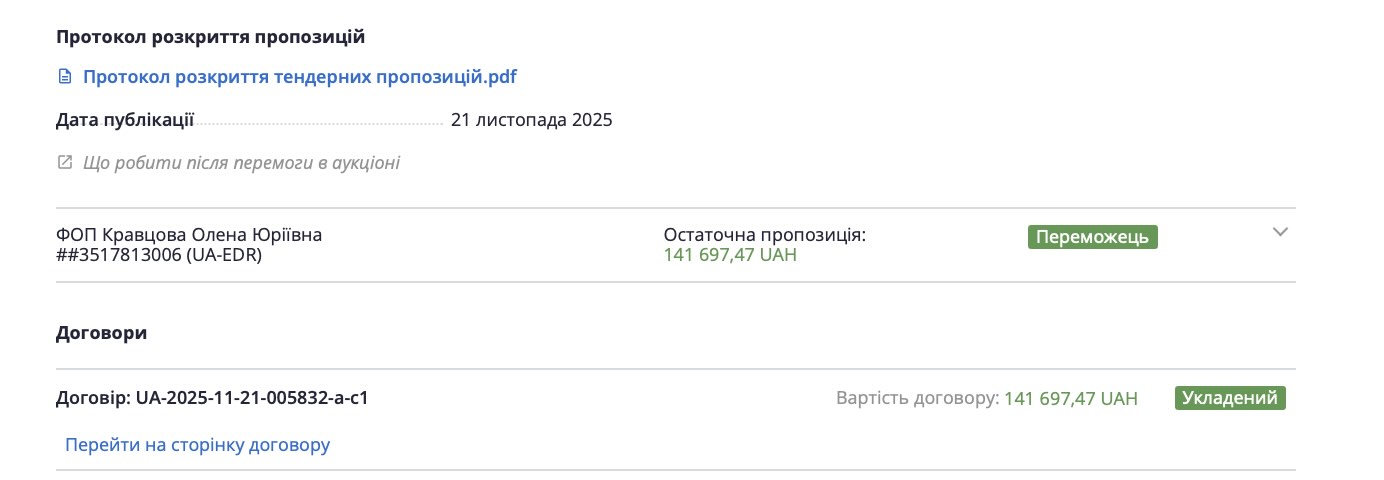Click the green 'Укладений' status badge
Image resolution: width=1384 pixels, height=480 pixels.
[x=1230, y=398]
